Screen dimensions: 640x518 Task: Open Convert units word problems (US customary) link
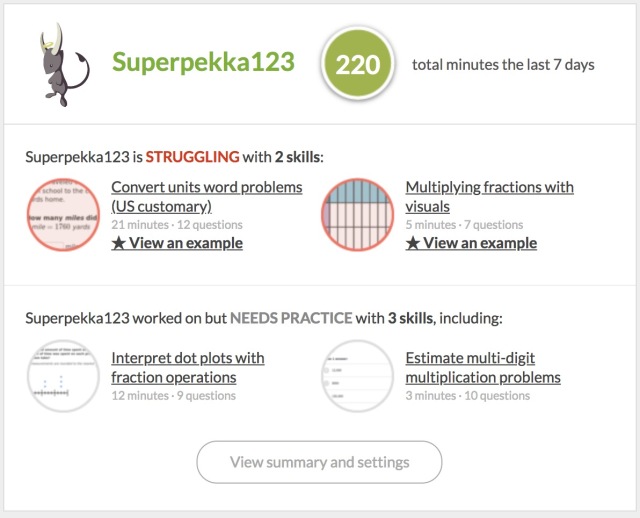[206, 197]
